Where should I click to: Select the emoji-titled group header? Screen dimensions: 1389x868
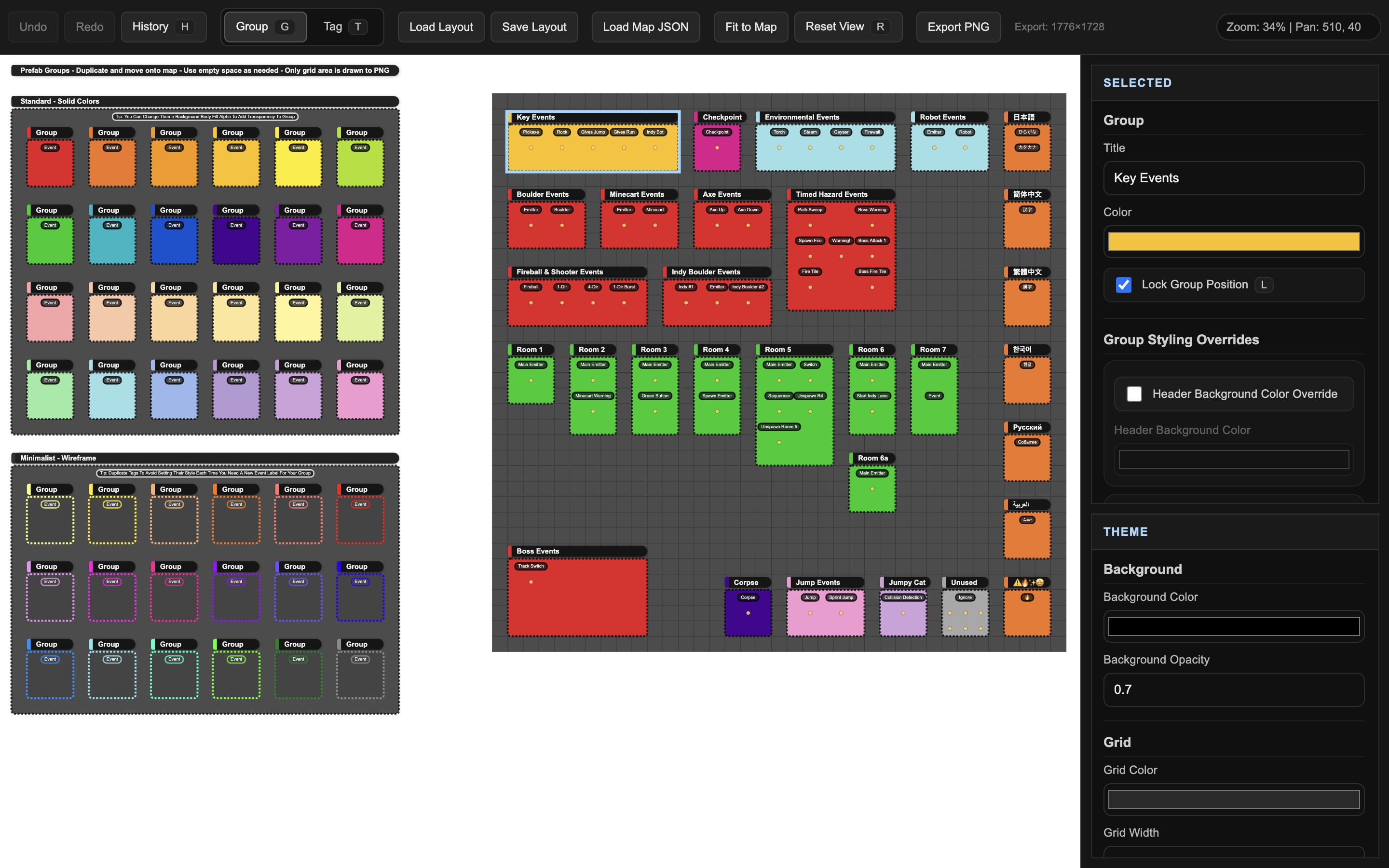point(1027,582)
